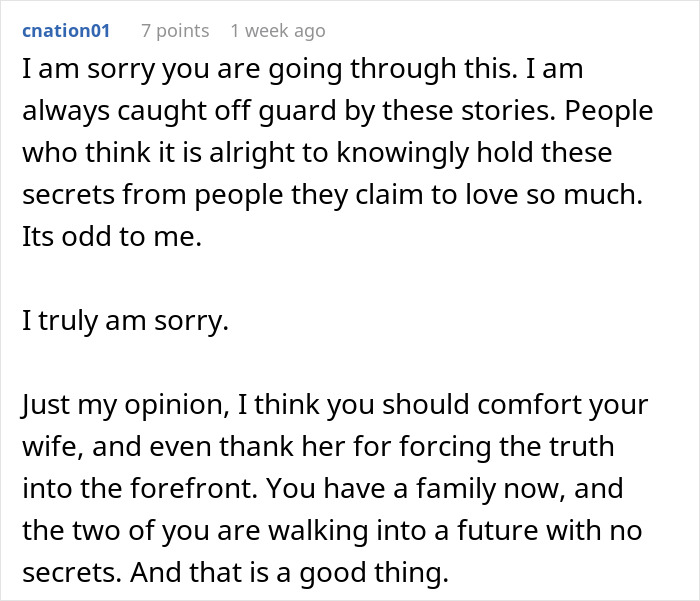The width and height of the screenshot is (700, 601).
Task: Click the sentence 'I truly am sorry.'
Action: tap(126, 325)
